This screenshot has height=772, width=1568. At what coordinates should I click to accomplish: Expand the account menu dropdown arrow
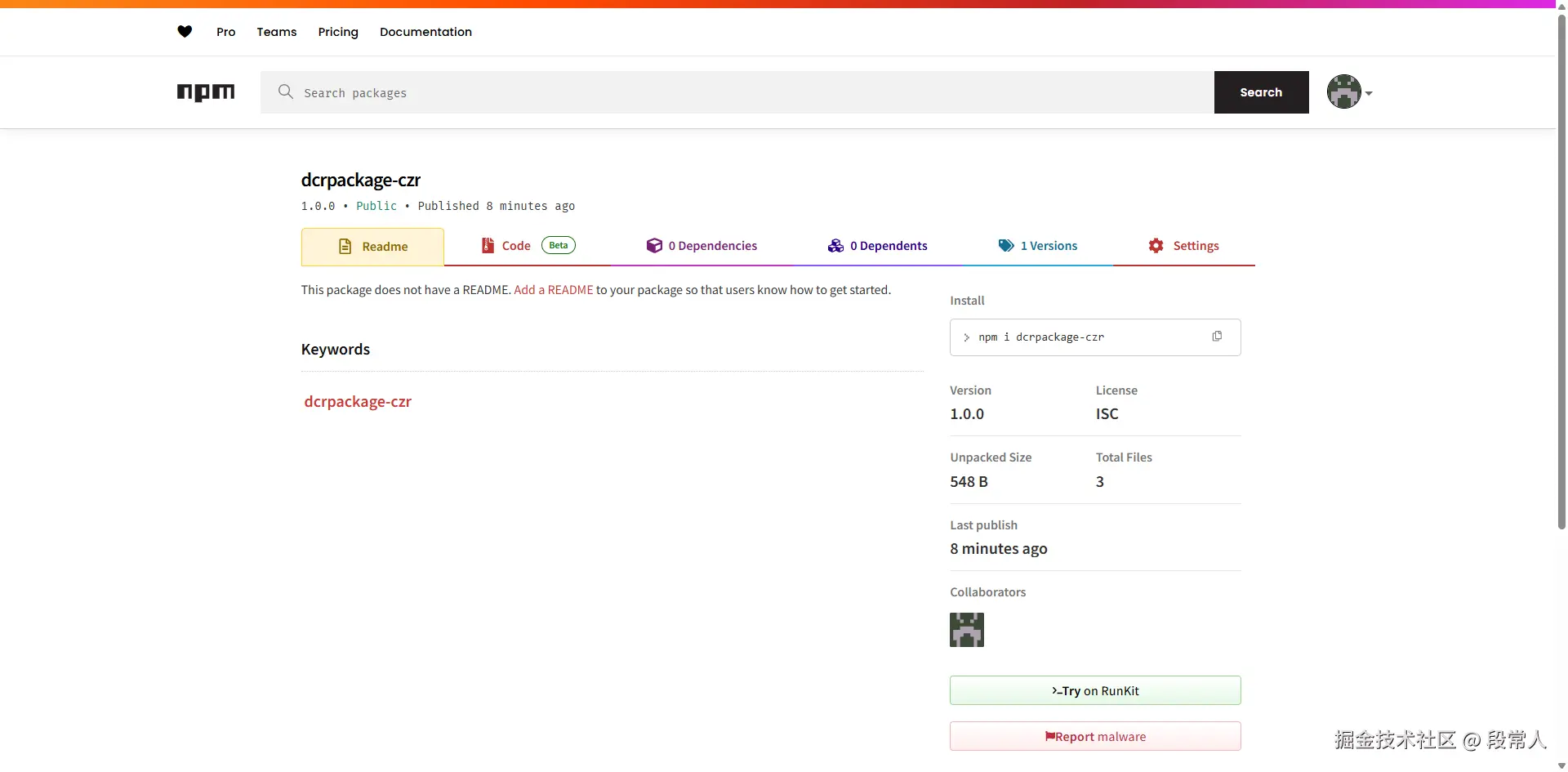point(1369,93)
